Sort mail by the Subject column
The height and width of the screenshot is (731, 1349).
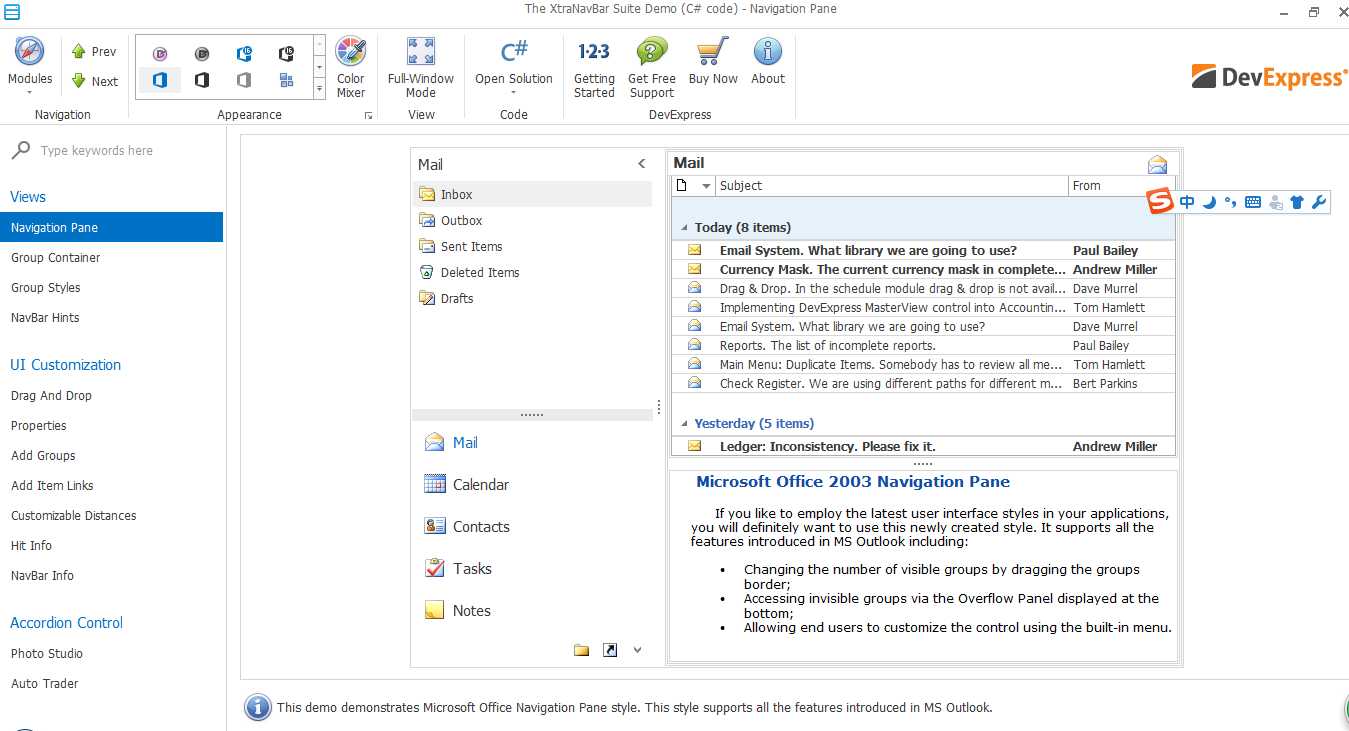[x=892, y=186]
